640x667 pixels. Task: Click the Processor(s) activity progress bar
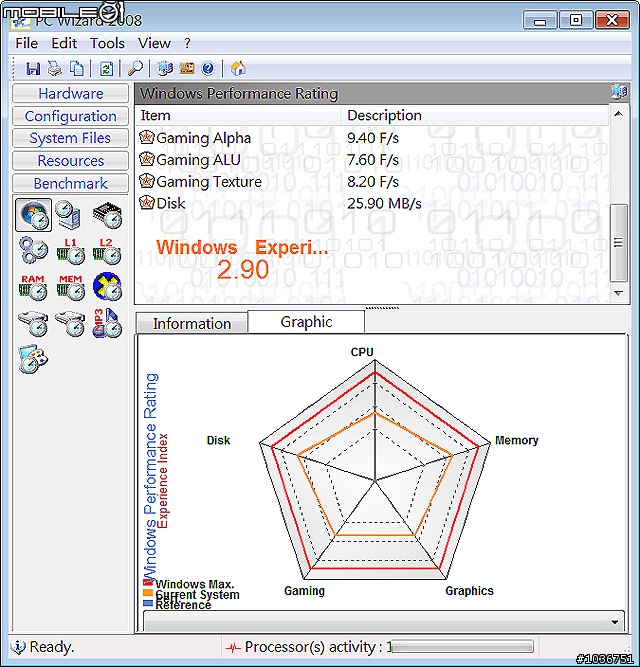click(462, 647)
